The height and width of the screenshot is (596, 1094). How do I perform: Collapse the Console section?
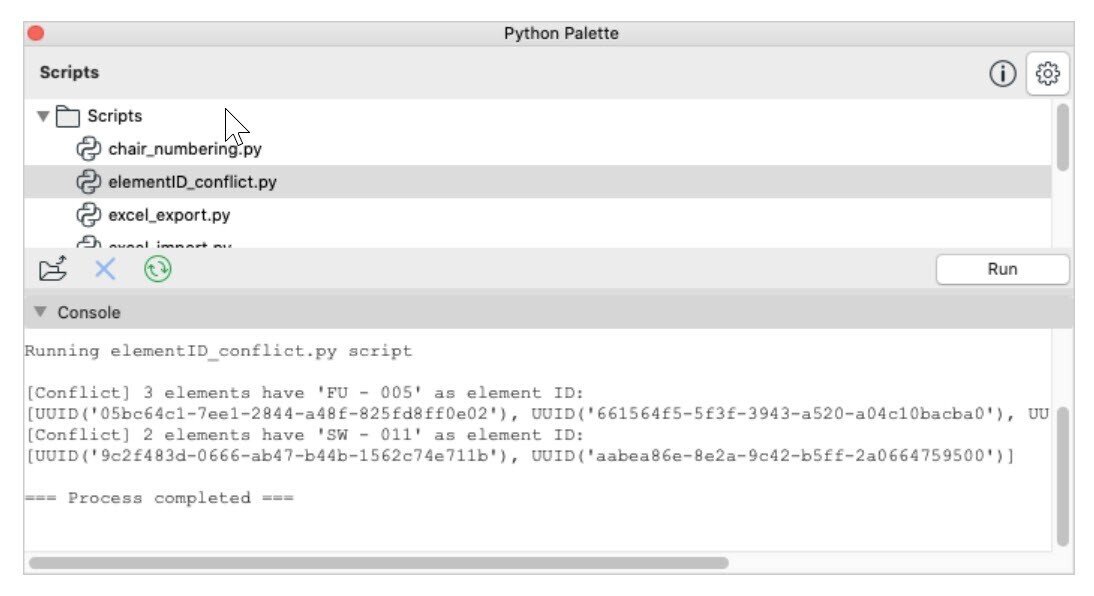(x=40, y=312)
